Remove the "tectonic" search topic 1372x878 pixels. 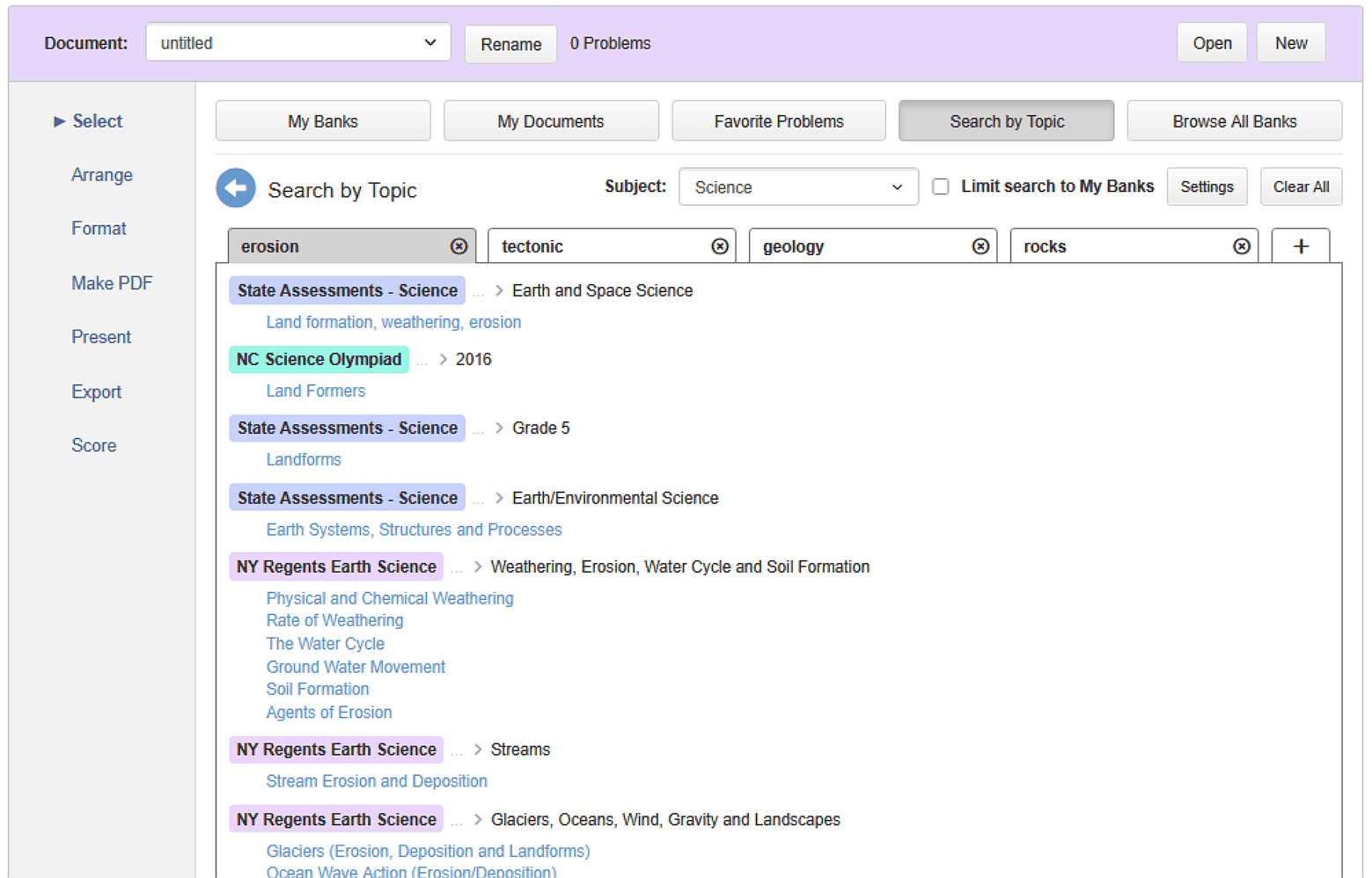click(x=720, y=246)
